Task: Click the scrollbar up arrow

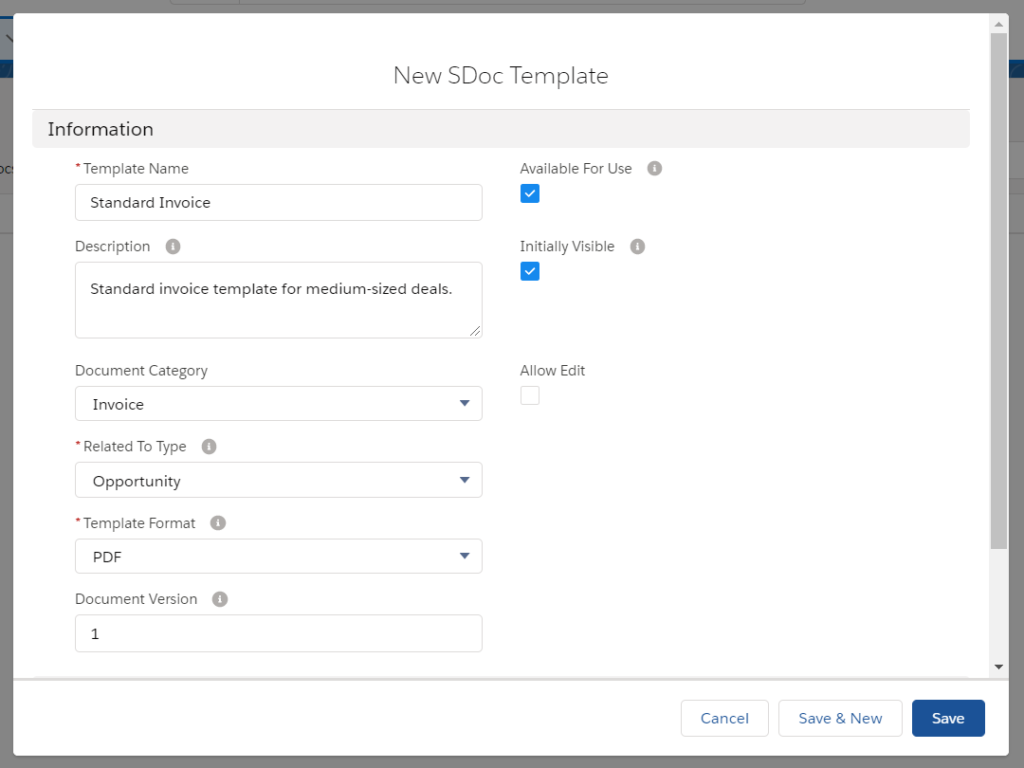Action: pos(998,22)
